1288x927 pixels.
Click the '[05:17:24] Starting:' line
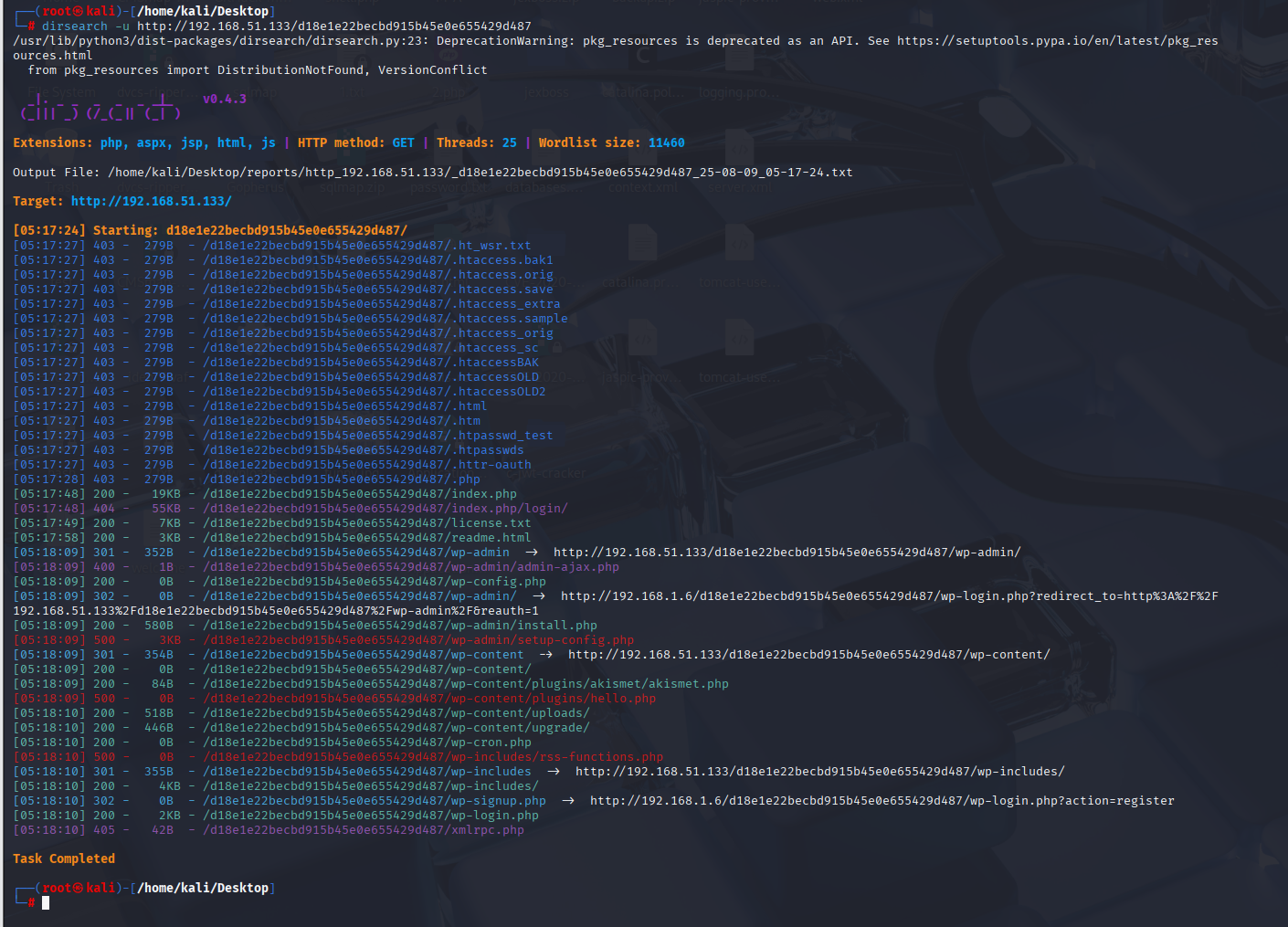coord(210,230)
